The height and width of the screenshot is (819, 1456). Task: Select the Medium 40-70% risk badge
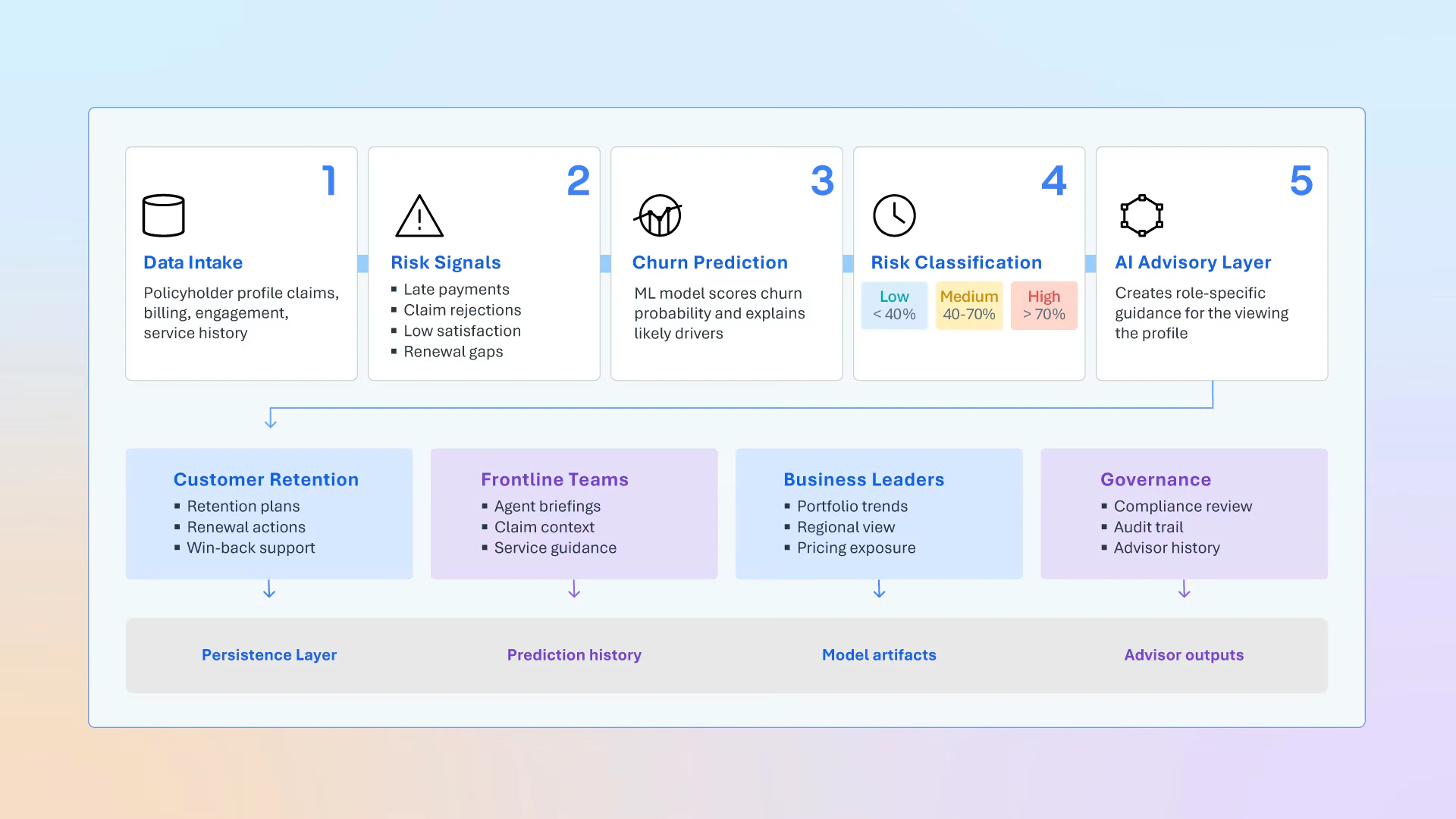click(969, 306)
